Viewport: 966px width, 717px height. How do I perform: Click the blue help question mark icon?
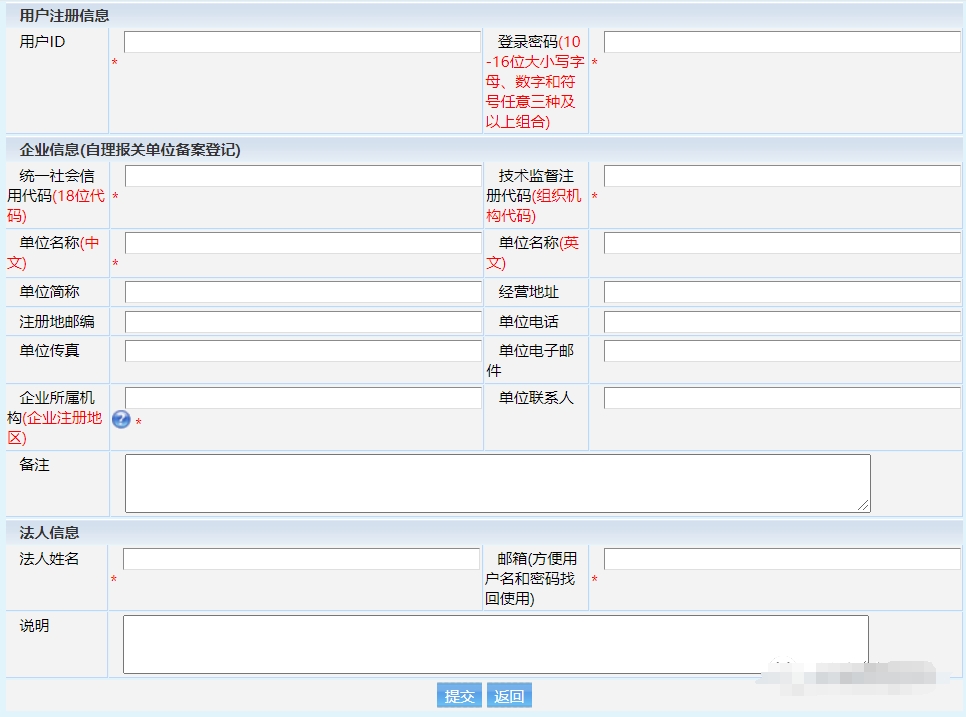pyautogui.click(x=121, y=419)
